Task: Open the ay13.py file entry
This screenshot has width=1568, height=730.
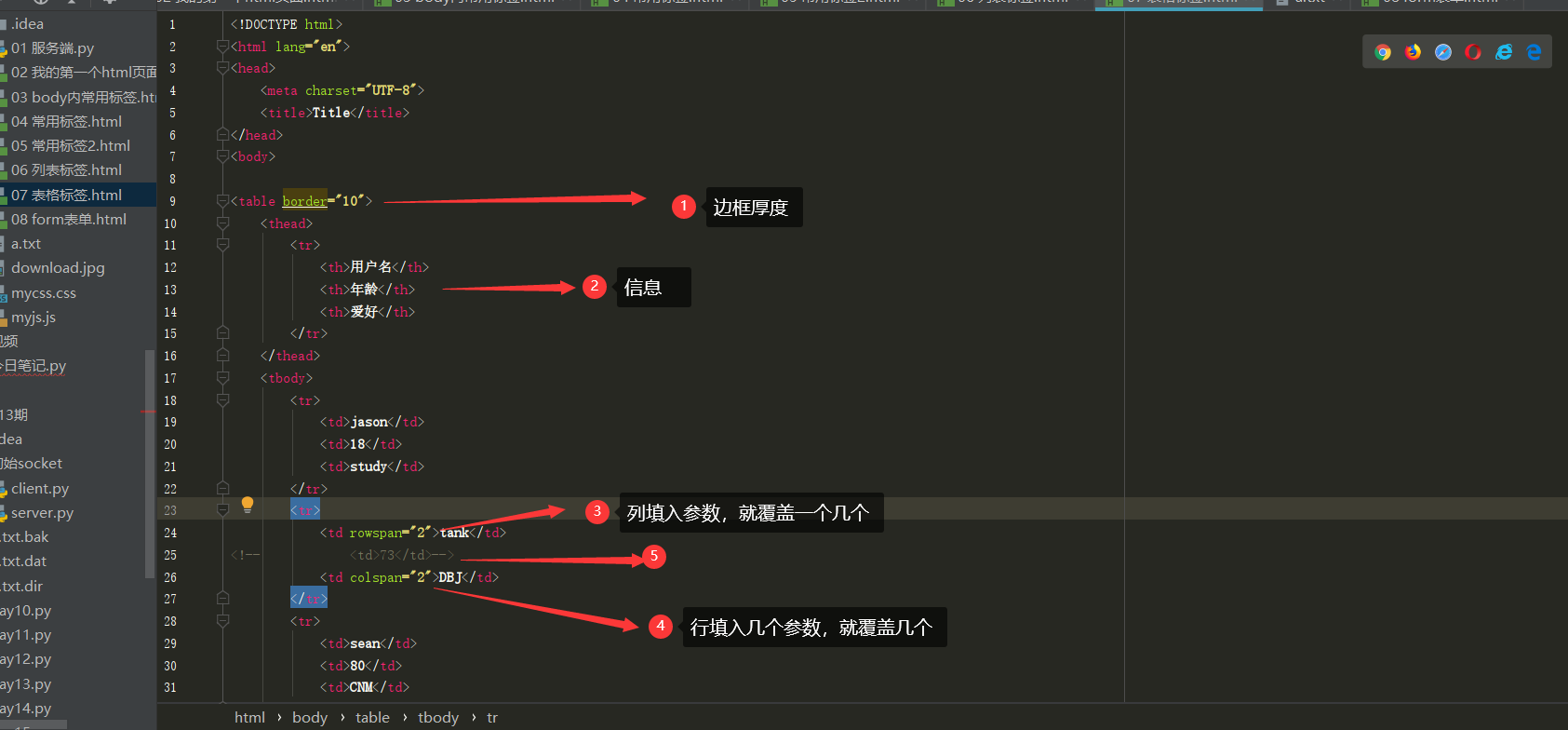Action: [x=26, y=684]
